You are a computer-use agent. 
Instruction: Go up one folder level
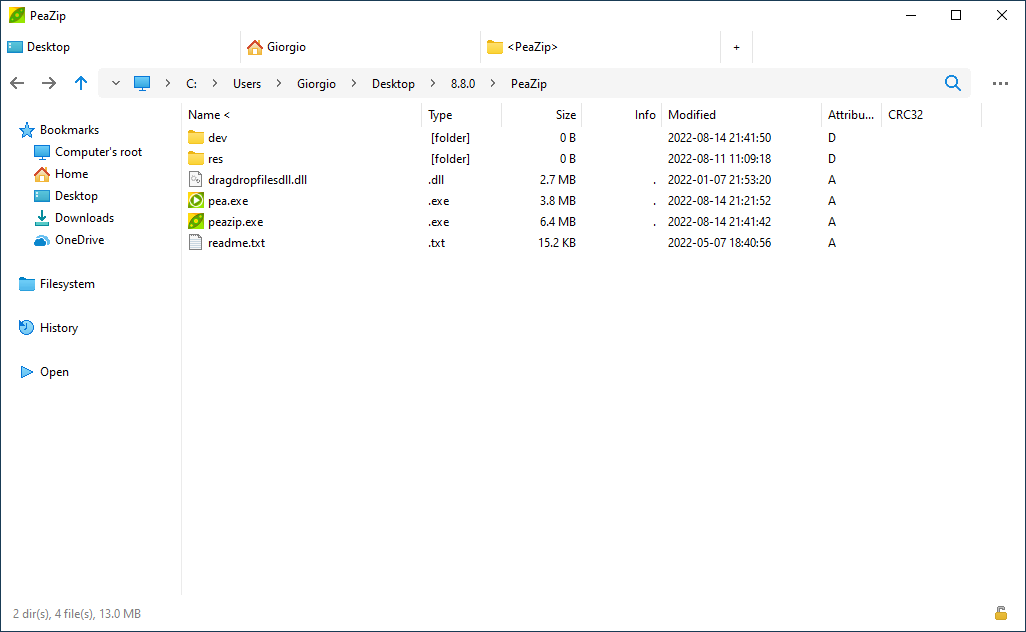tap(80, 83)
